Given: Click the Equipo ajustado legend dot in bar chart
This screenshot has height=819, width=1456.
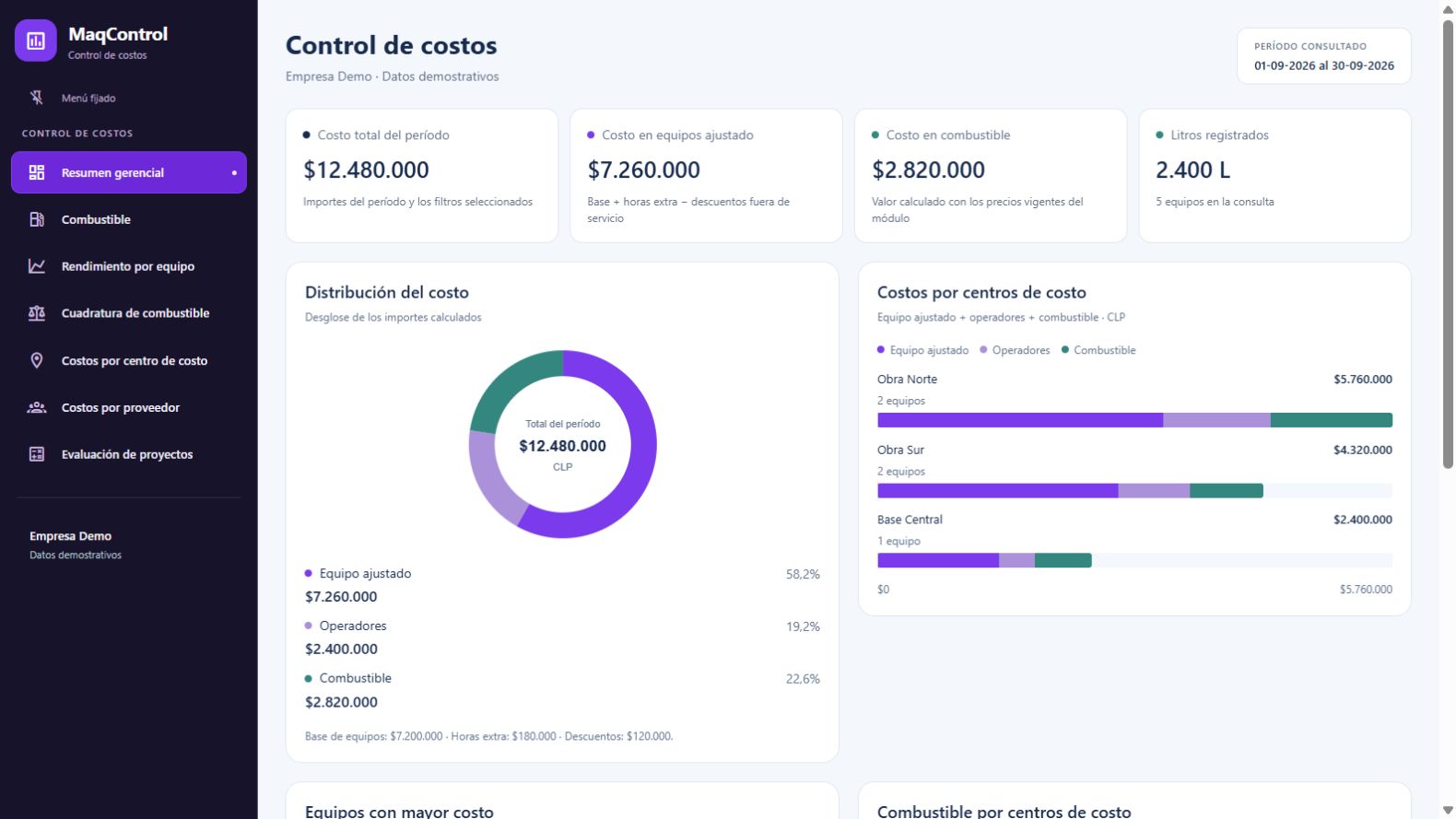Looking at the screenshot, I should tap(881, 350).
